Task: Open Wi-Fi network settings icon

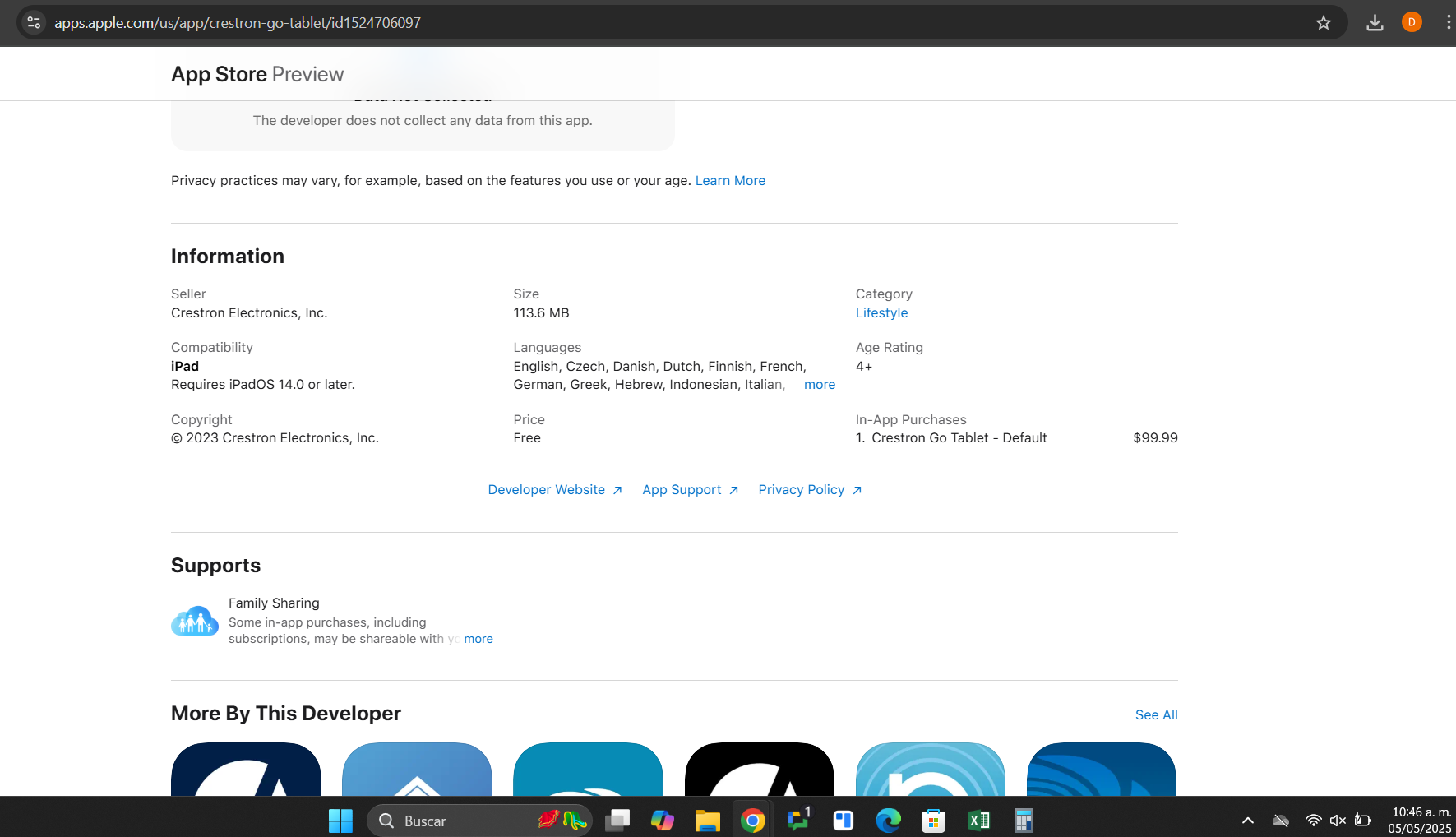Action: [x=1313, y=821]
